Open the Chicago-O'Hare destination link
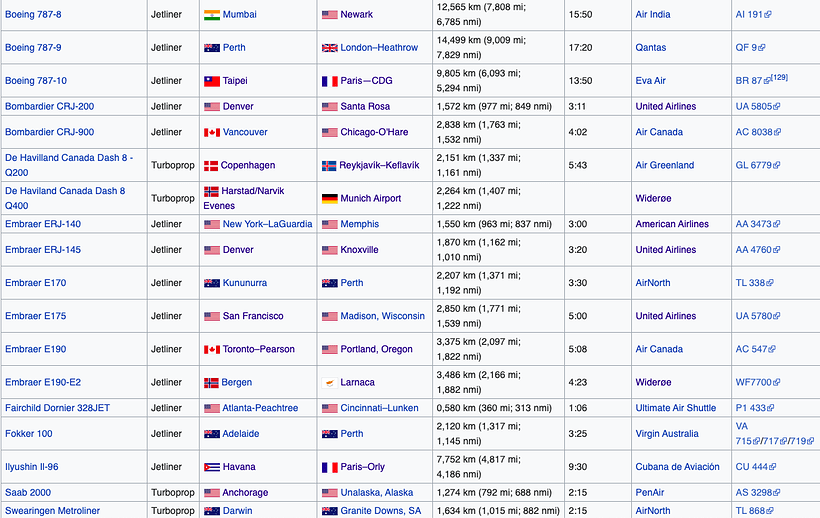This screenshot has width=820, height=518. click(374, 132)
